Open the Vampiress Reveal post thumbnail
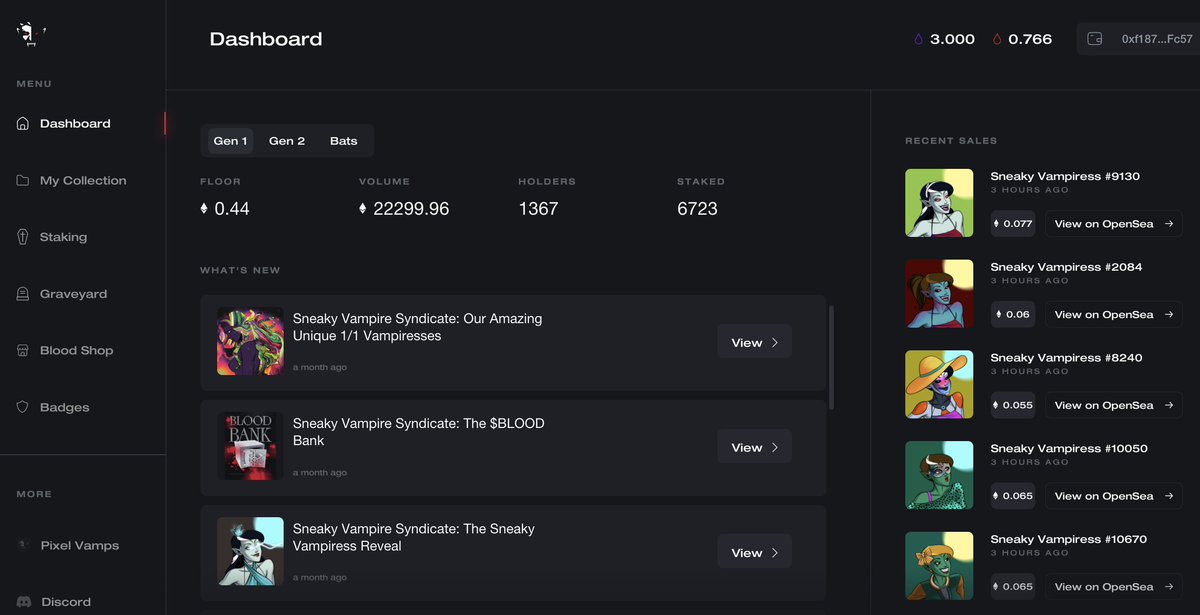 point(250,551)
